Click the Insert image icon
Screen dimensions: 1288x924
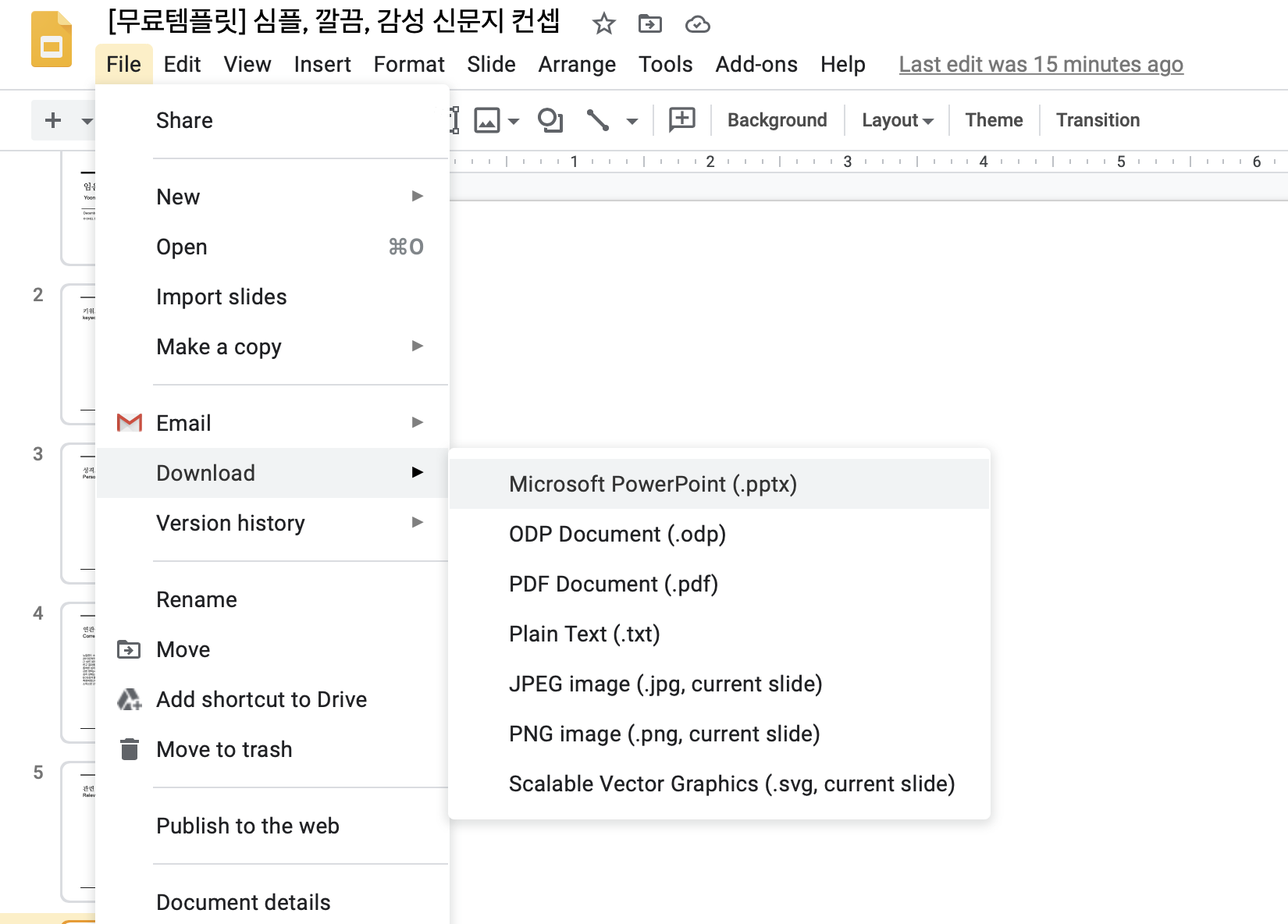click(x=488, y=120)
